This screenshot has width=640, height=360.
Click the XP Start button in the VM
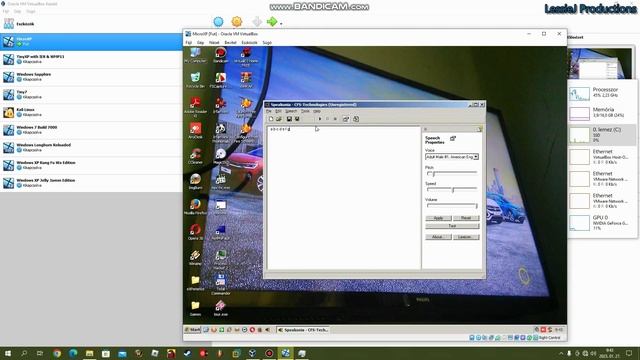tap(192, 330)
